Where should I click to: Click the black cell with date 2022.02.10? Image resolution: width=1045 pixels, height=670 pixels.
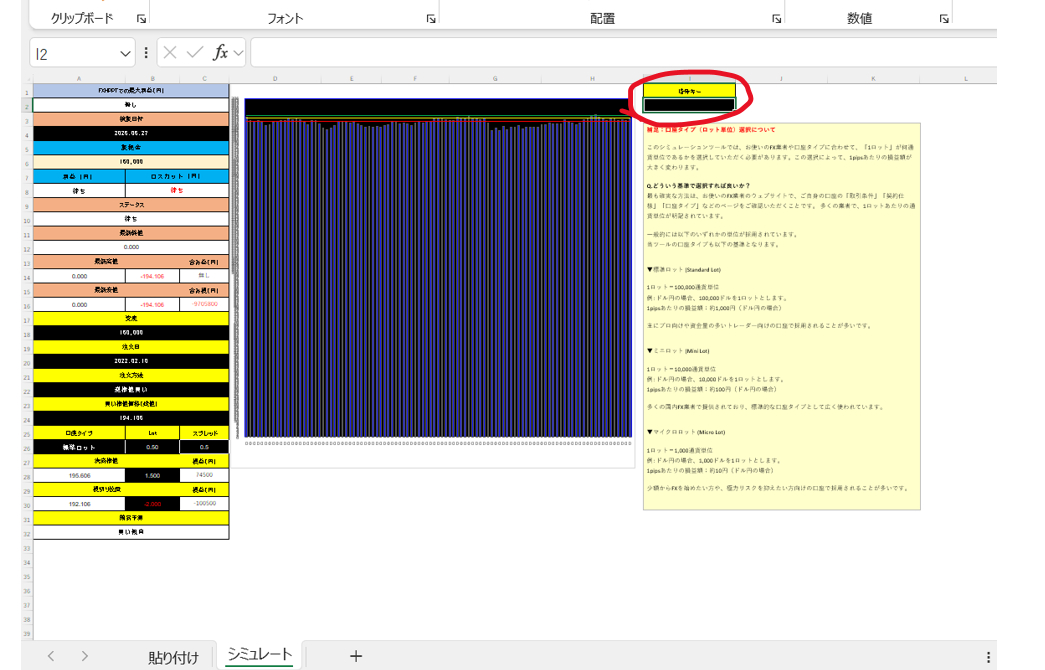tap(131, 361)
